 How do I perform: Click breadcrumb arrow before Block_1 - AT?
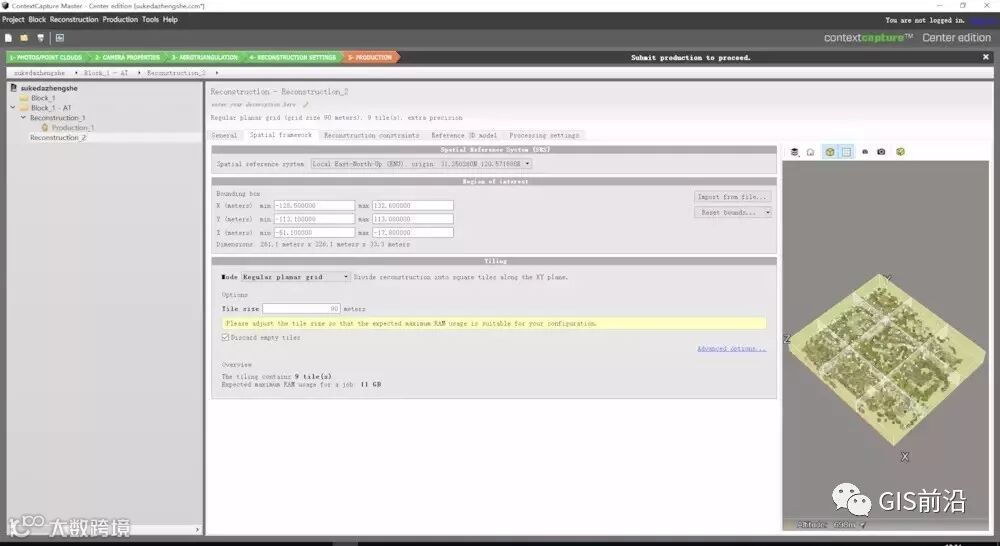(x=76, y=73)
